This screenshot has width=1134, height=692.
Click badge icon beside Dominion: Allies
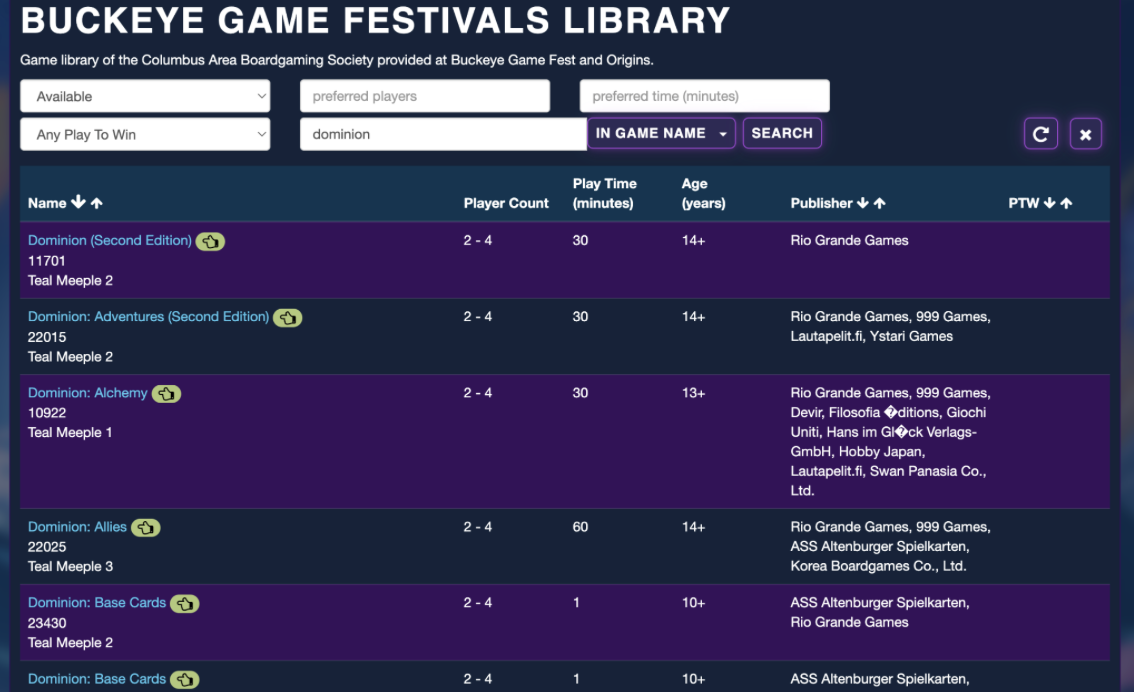tap(145, 528)
